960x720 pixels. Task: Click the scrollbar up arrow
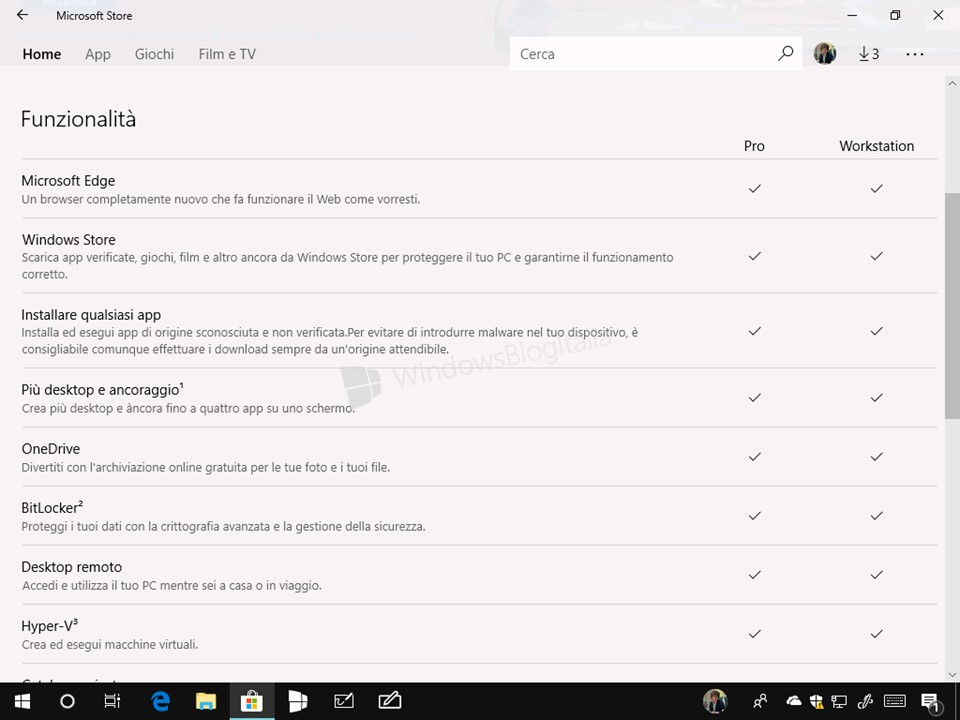(x=952, y=84)
